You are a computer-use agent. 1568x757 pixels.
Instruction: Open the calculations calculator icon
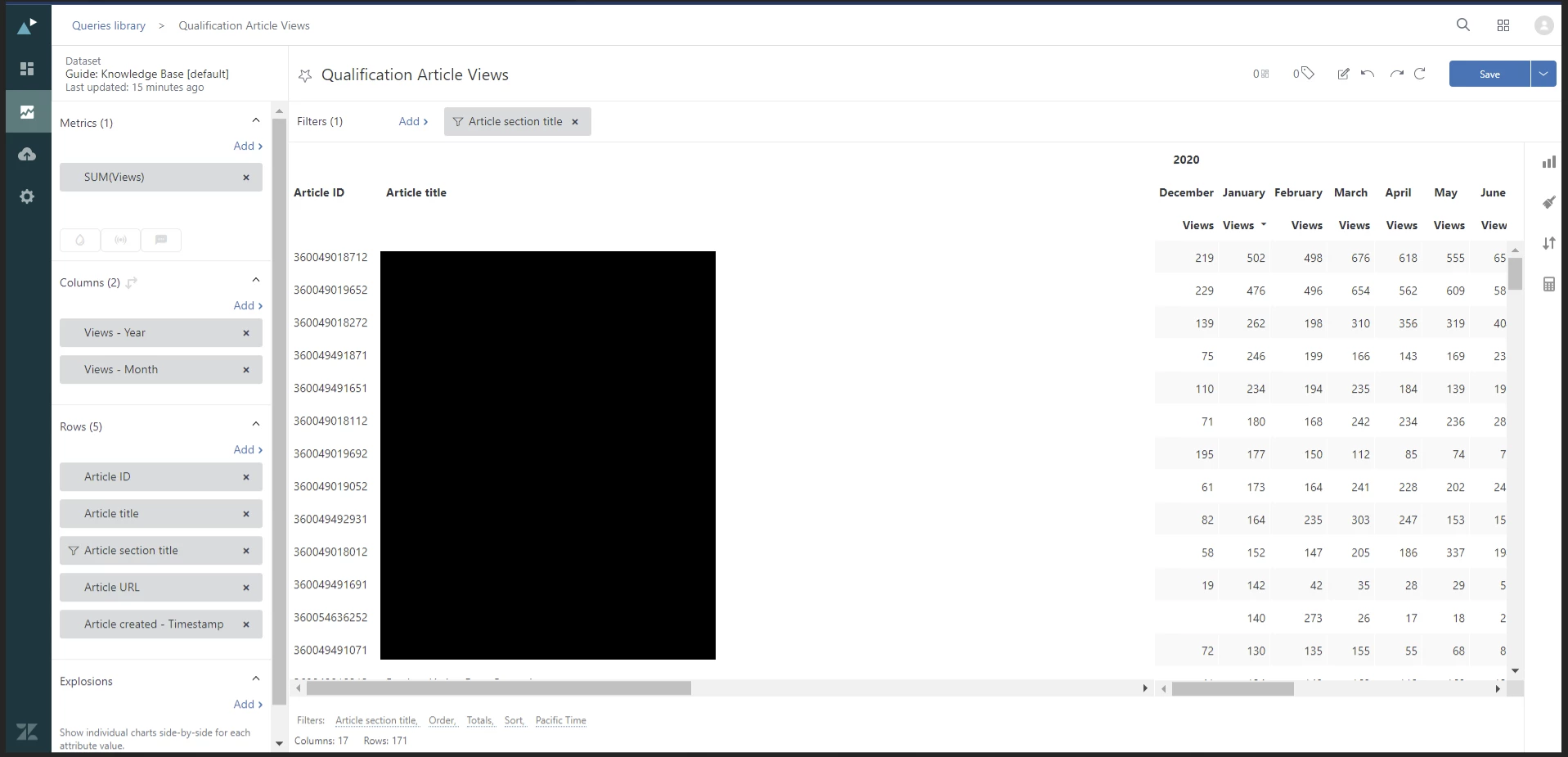click(x=1549, y=285)
